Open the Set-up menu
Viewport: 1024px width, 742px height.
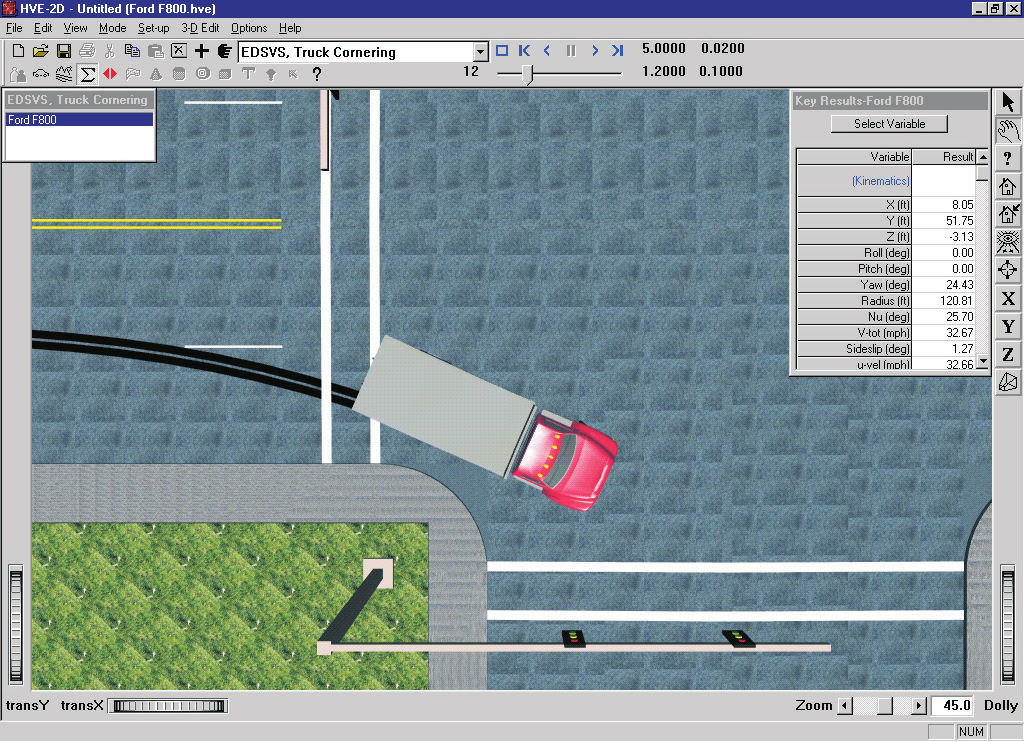point(153,28)
